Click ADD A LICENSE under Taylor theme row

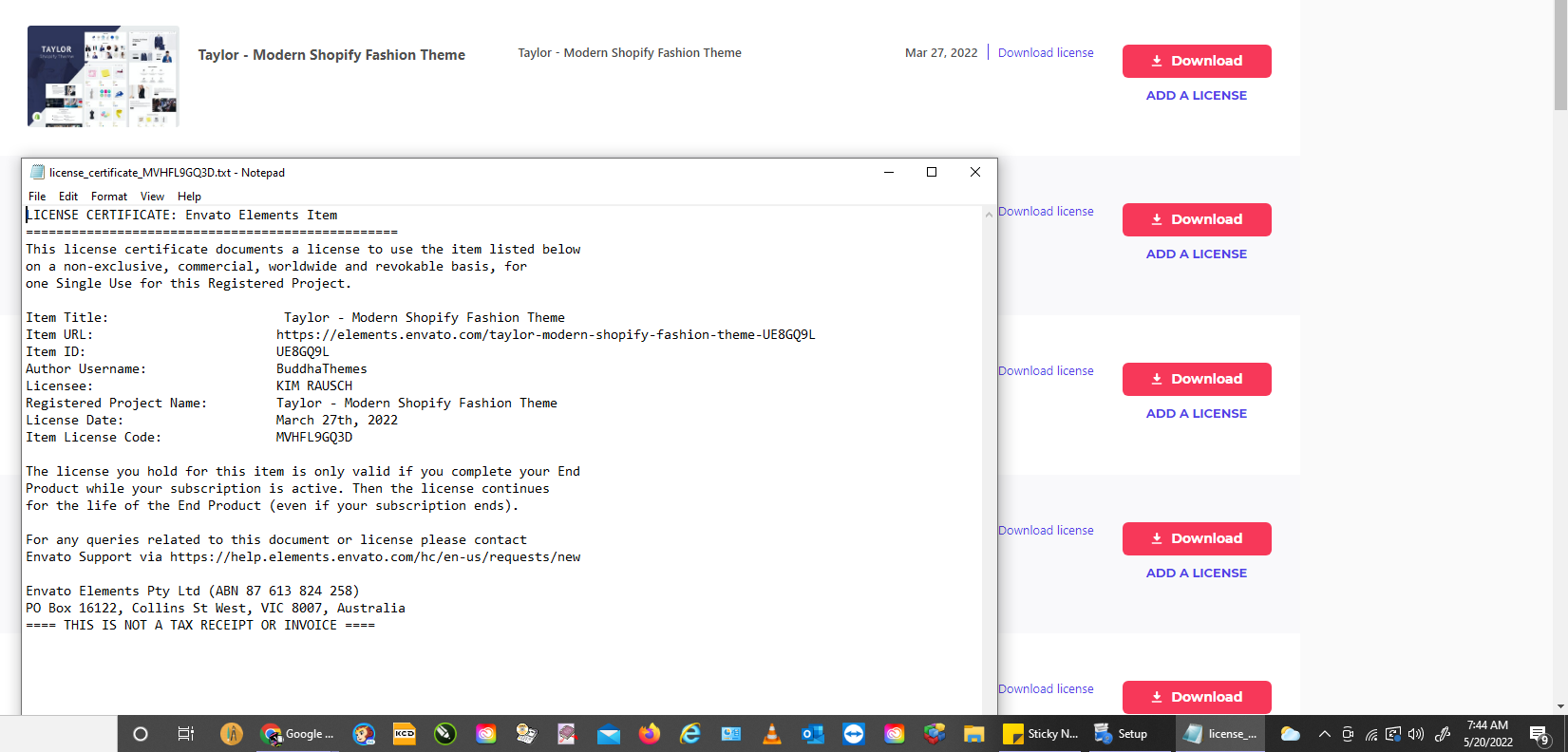click(1197, 95)
